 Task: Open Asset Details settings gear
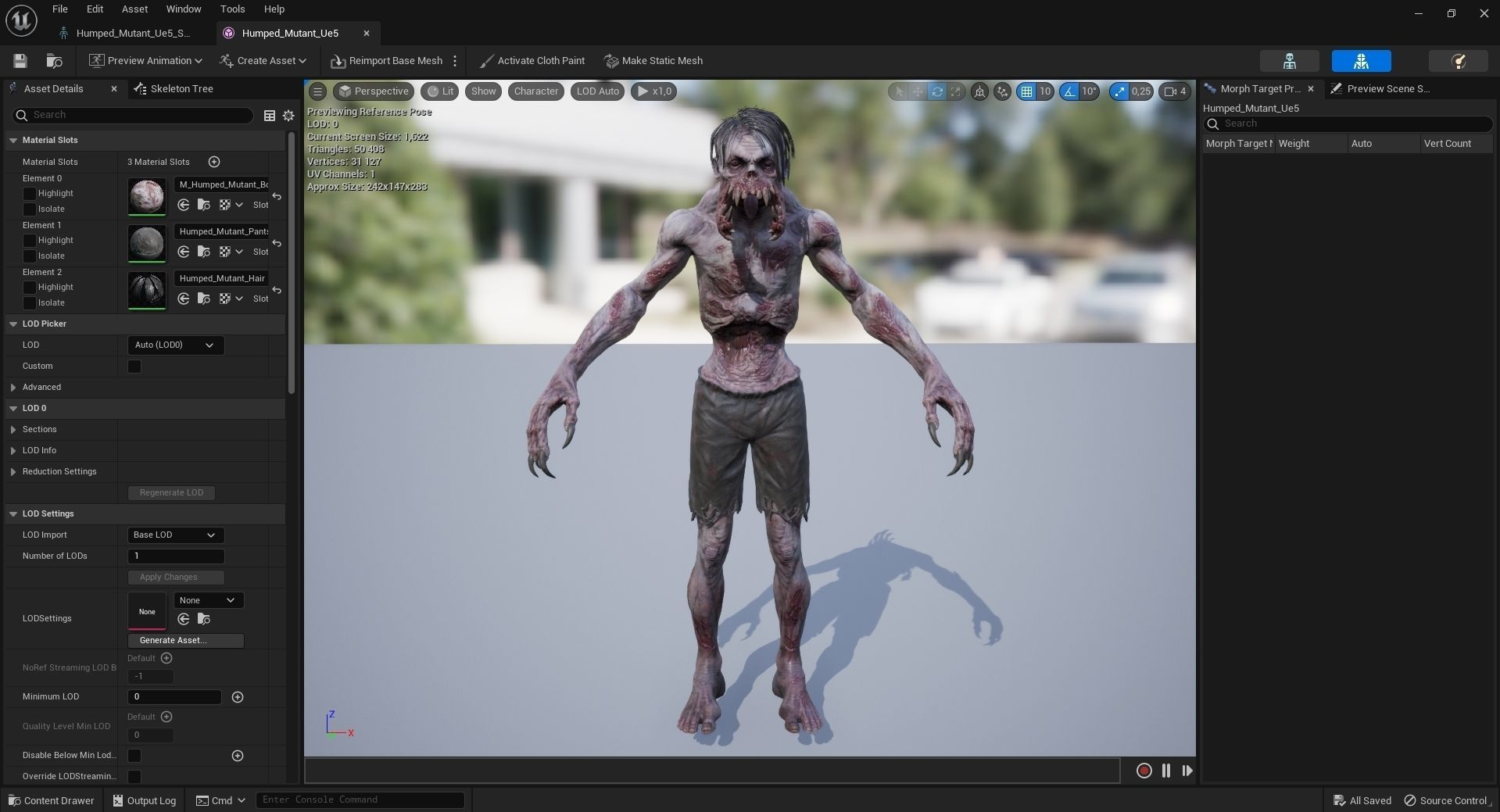288,116
